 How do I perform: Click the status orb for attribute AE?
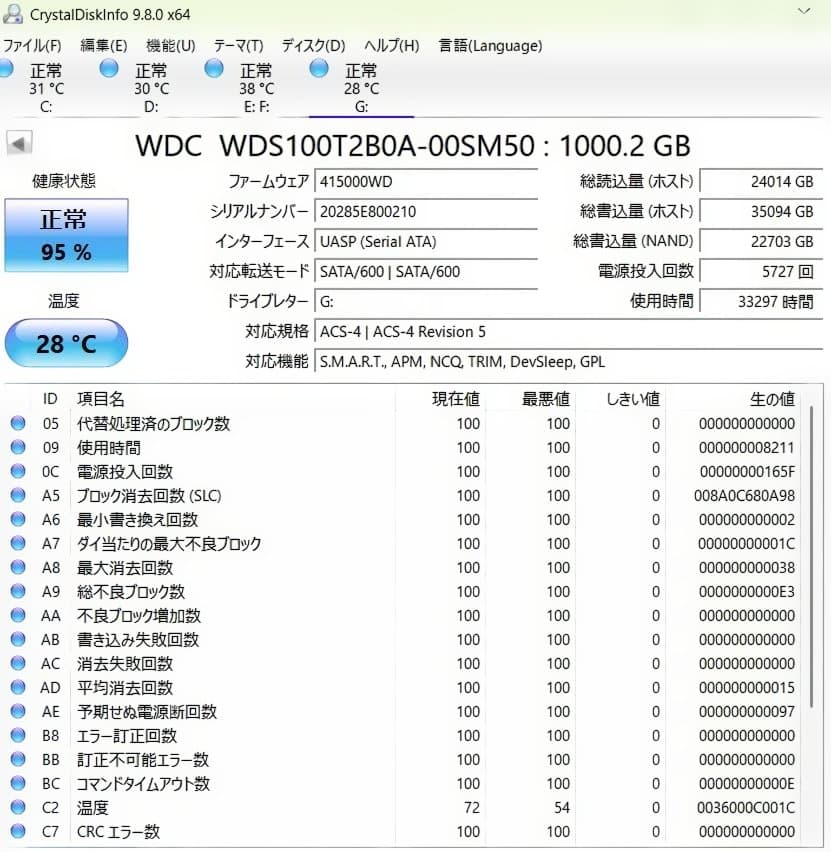click(18, 711)
